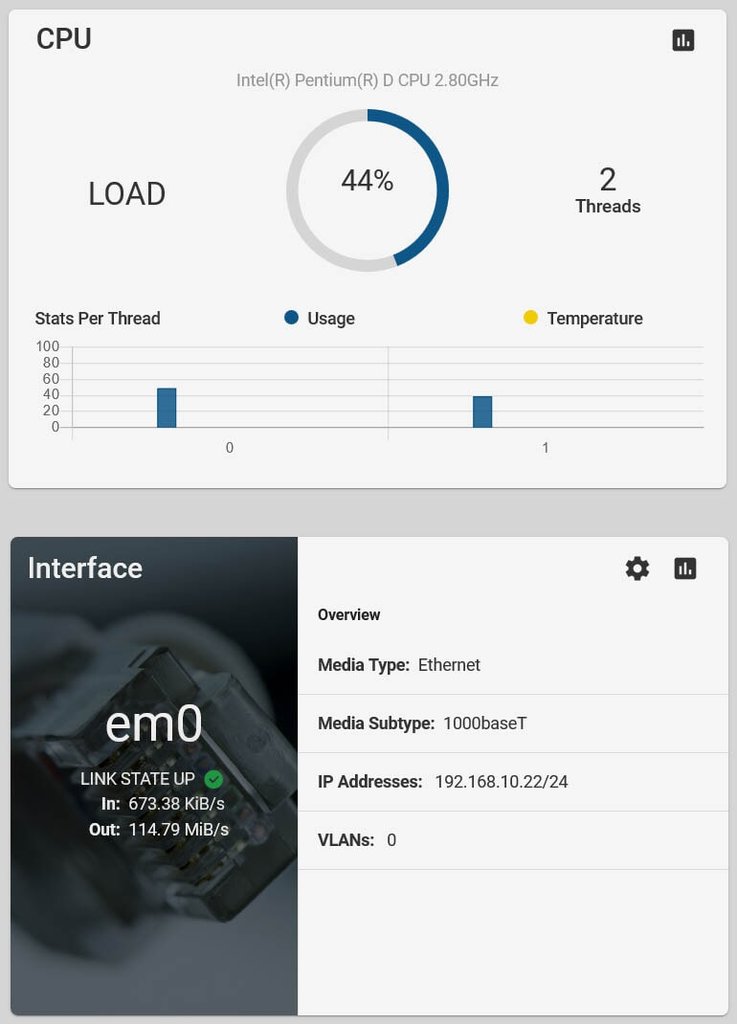Open CPU reports chart icon
Viewport: 737px width, 1024px height.
(x=683, y=40)
